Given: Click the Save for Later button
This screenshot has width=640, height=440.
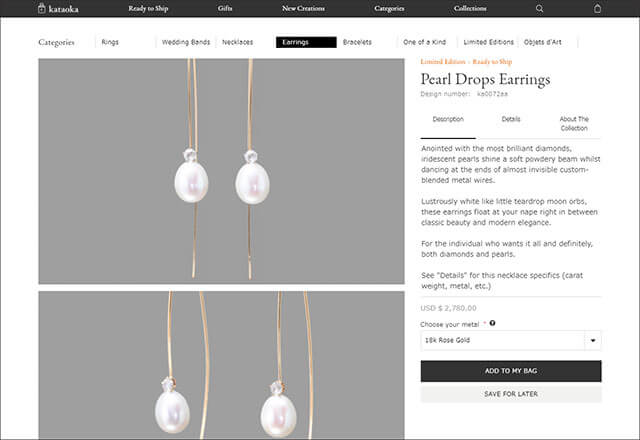Looking at the screenshot, I should 511,394.
